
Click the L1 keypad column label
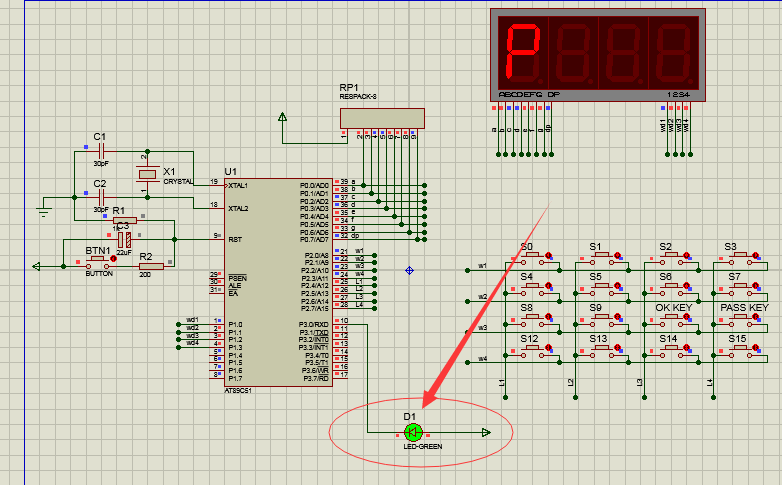[502, 383]
